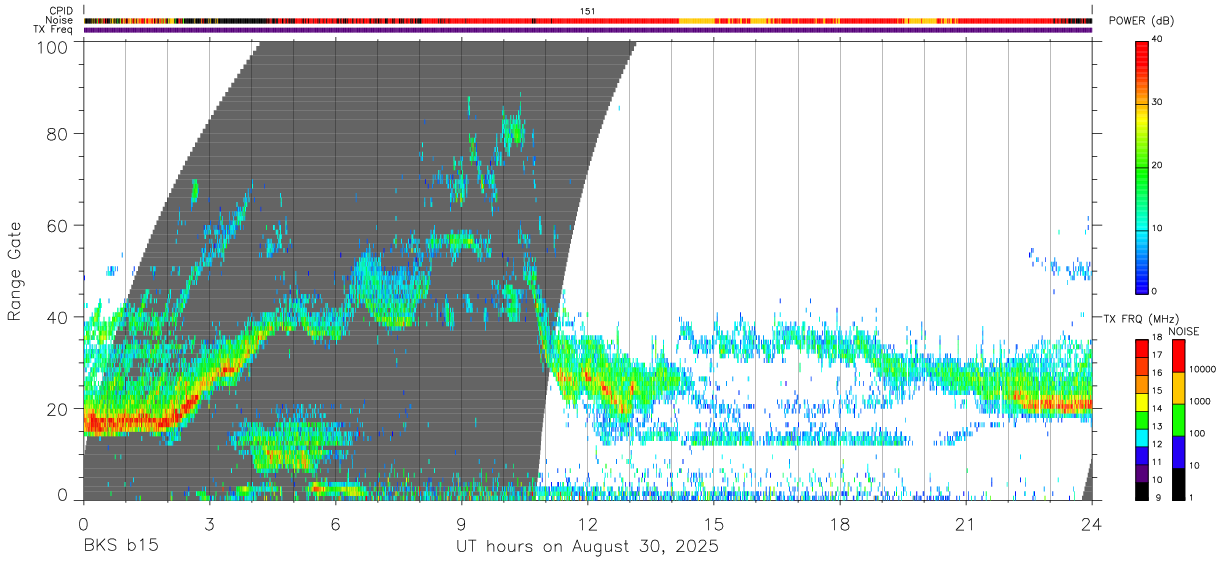Click the Range Gate axis title
The height and width of the screenshot is (567, 1228).
[16, 270]
